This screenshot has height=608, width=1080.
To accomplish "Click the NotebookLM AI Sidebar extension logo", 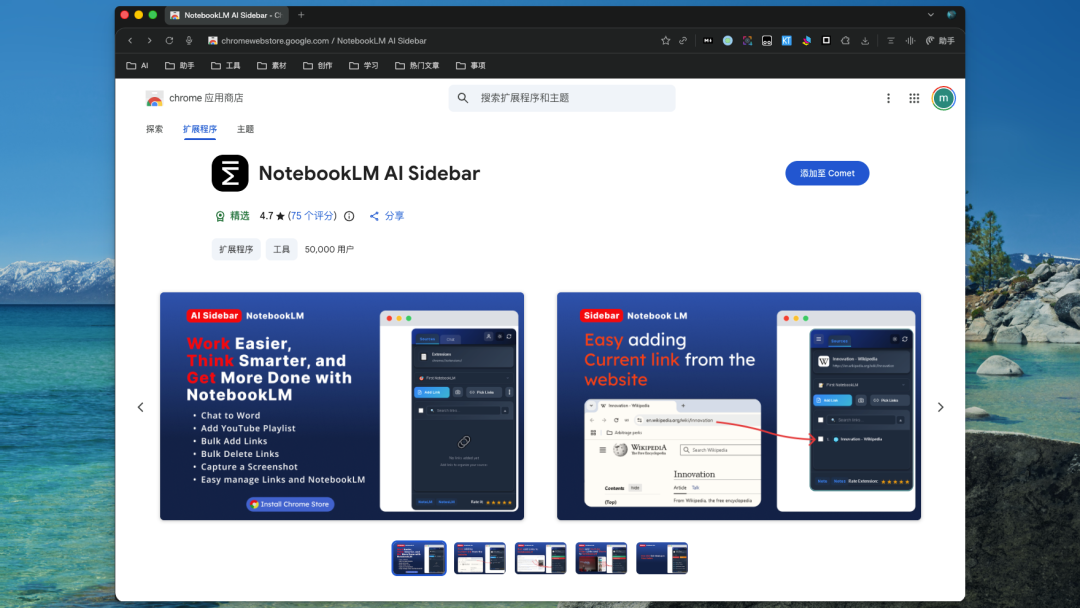I will coord(230,173).
